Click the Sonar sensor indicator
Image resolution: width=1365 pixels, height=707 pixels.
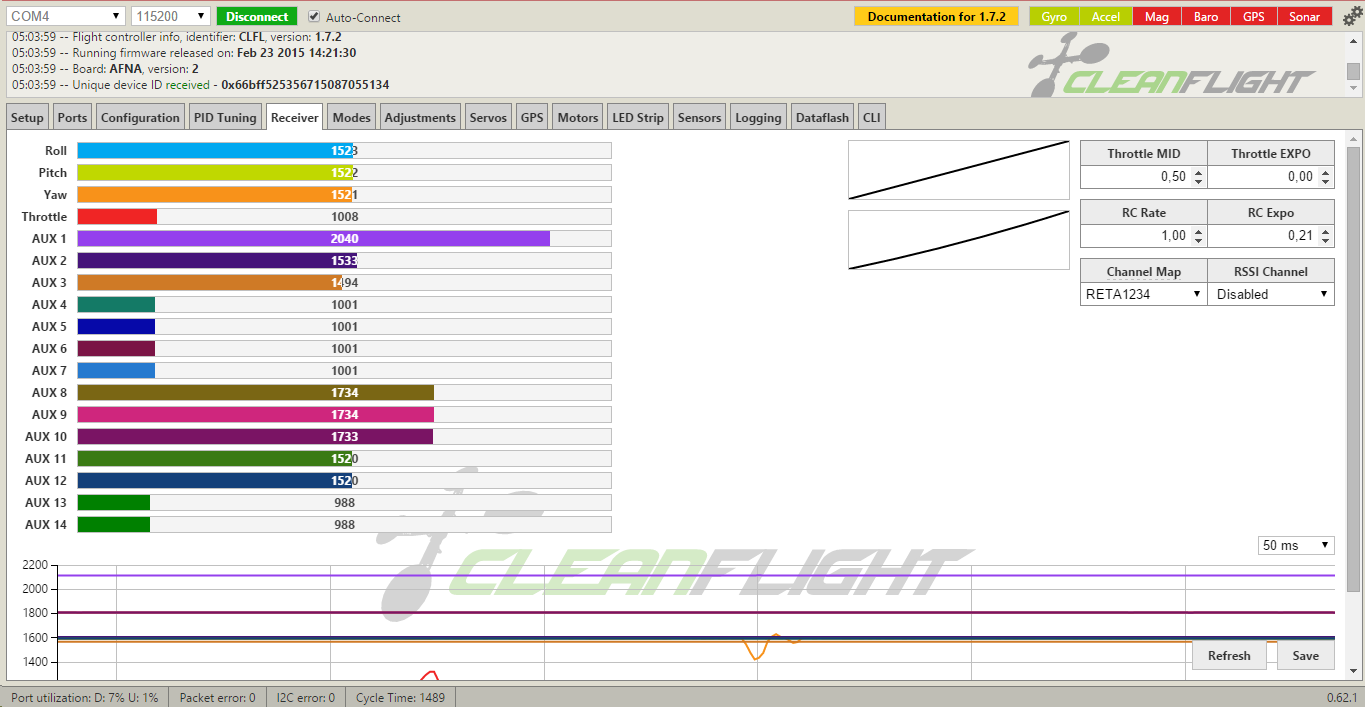(1304, 17)
